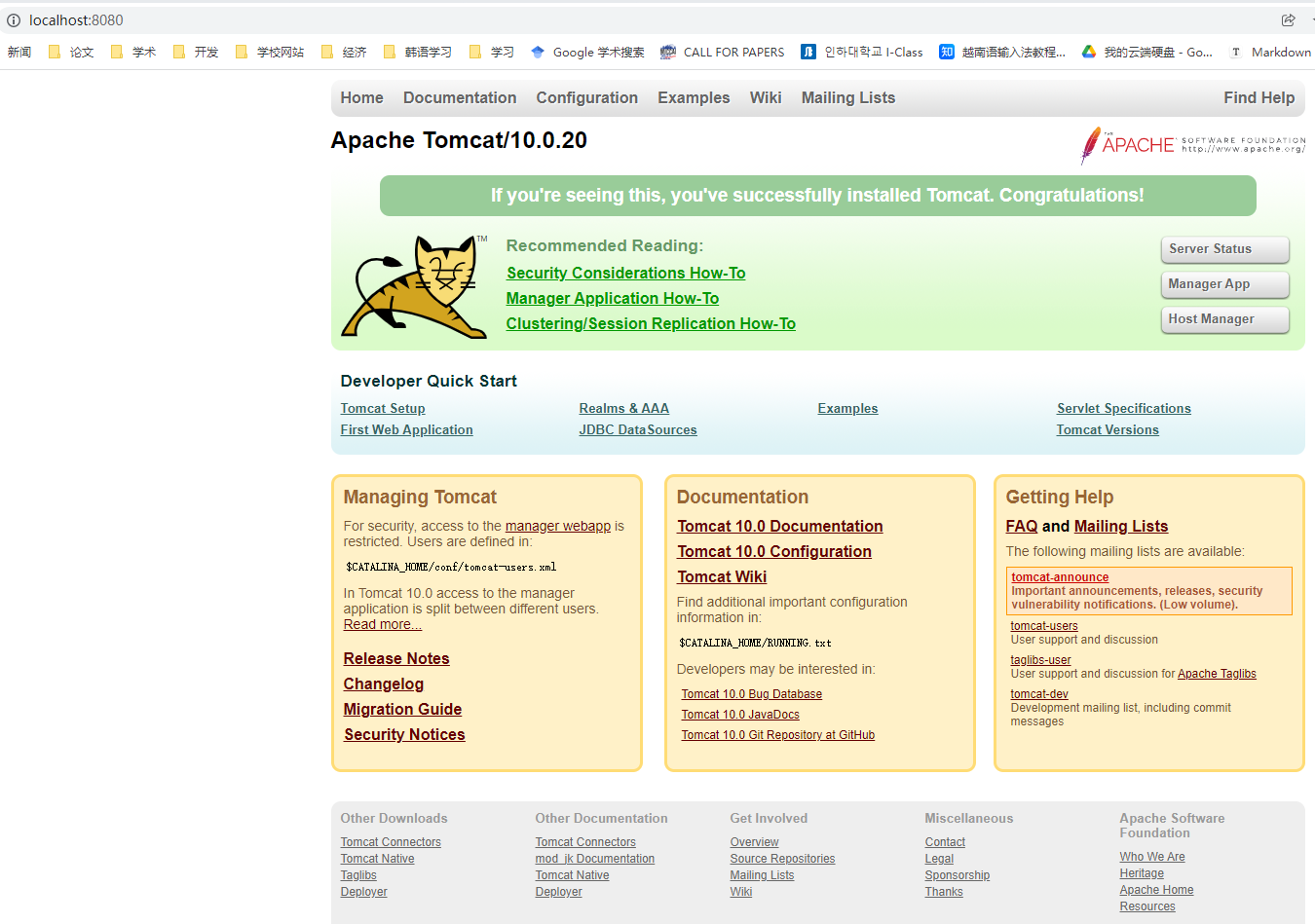Image resolution: width=1315 pixels, height=924 pixels.
Task: Open the JDBC DataSources link
Action: [x=638, y=430]
